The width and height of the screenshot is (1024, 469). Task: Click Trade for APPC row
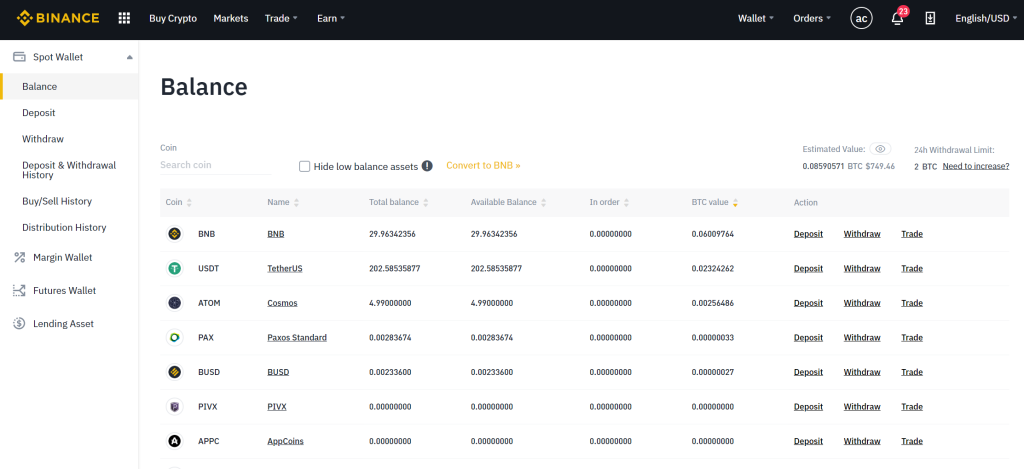click(912, 441)
